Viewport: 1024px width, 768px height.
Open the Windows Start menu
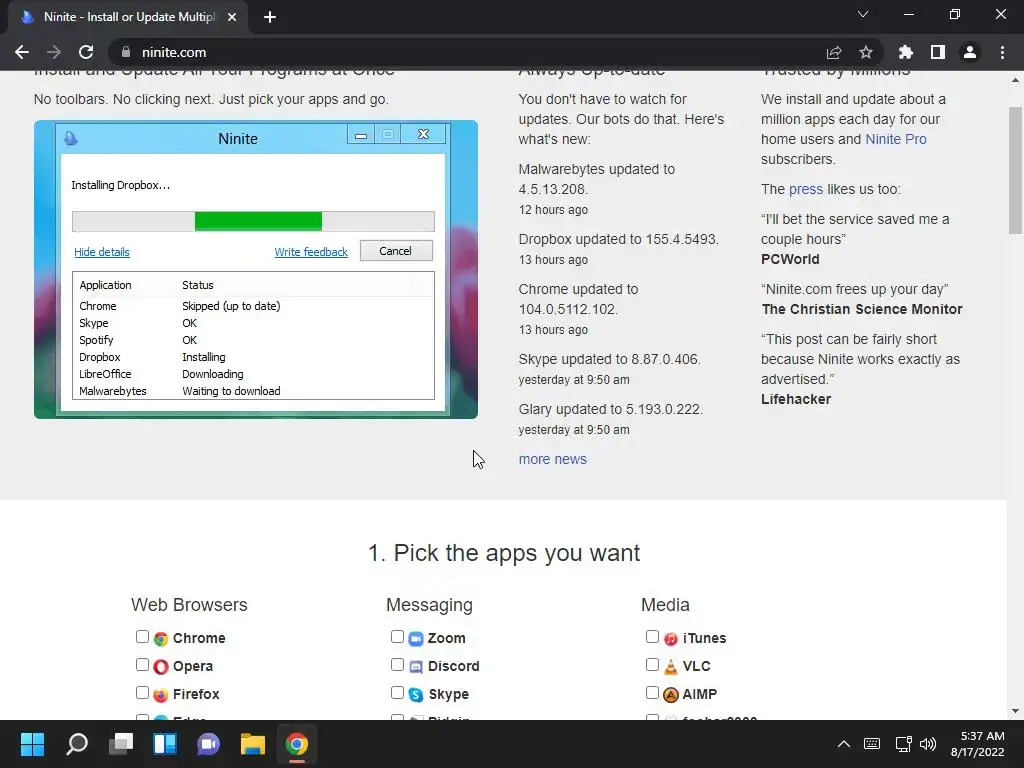coord(32,744)
